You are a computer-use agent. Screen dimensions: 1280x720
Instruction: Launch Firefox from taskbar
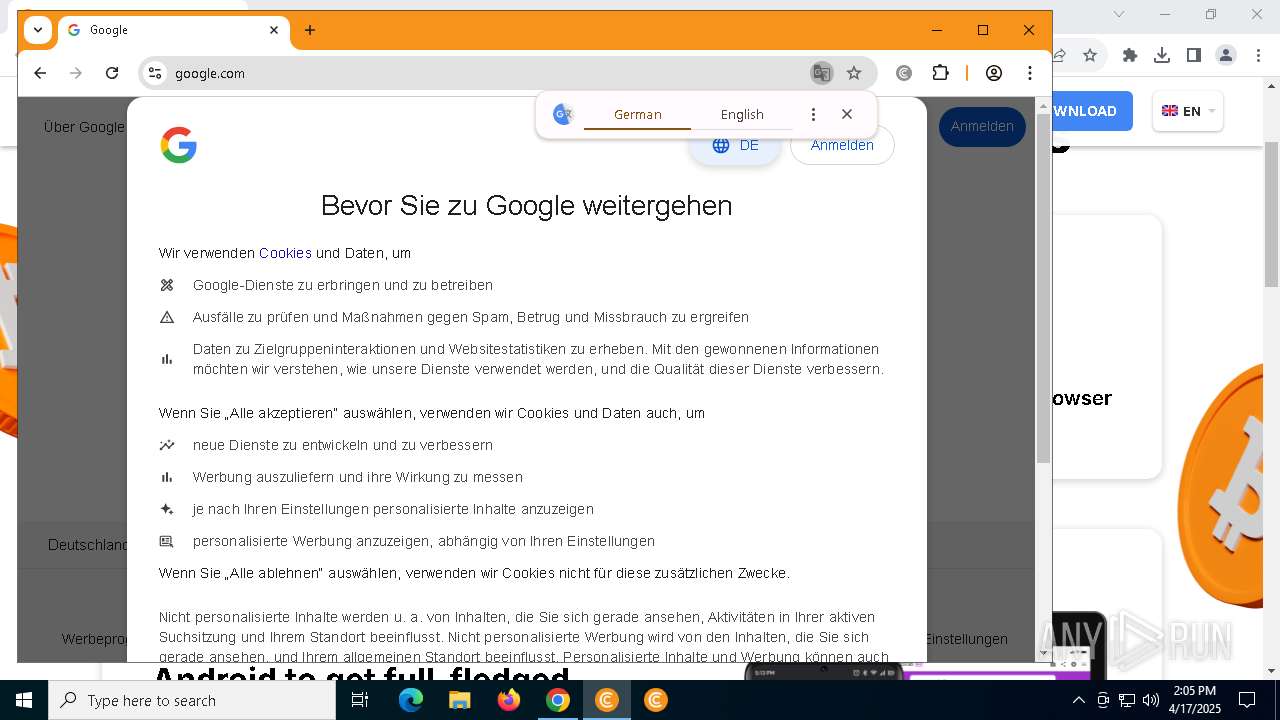(x=509, y=700)
